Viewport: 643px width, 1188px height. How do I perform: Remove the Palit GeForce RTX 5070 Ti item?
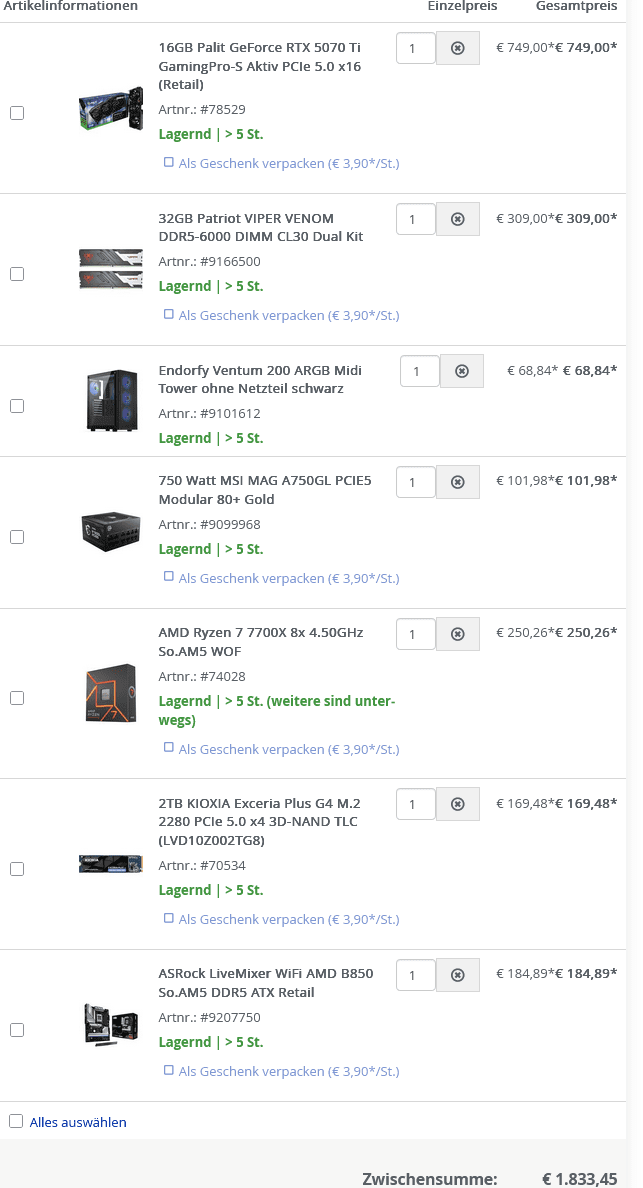click(458, 48)
